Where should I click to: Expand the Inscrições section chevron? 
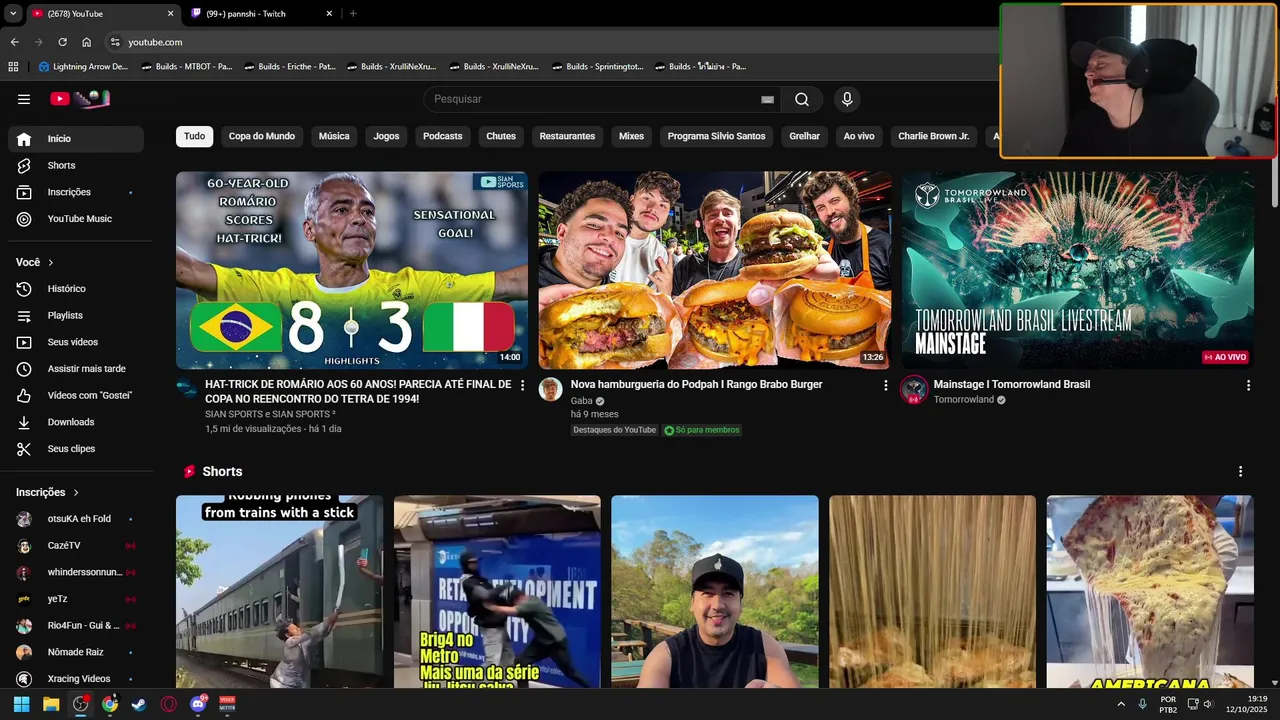pyautogui.click(x=76, y=492)
